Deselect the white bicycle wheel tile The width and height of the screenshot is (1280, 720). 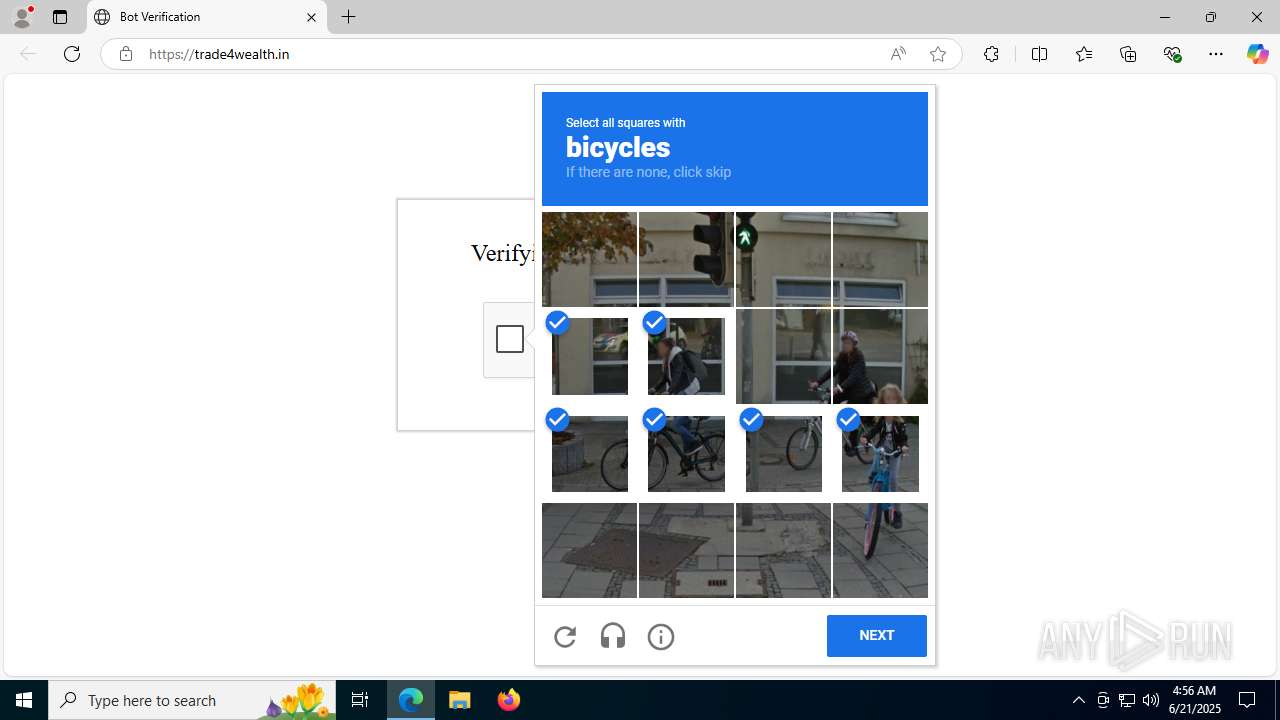click(x=783, y=453)
